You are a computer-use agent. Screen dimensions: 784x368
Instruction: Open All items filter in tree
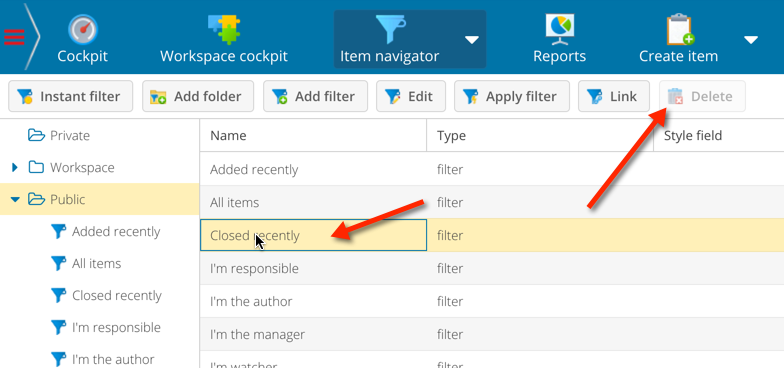coord(96,264)
